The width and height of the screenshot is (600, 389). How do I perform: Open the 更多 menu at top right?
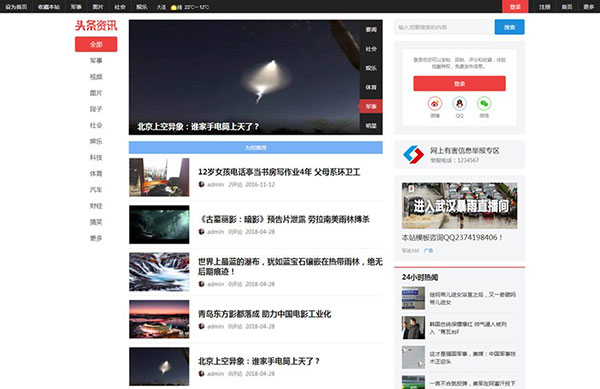pyautogui.click(x=589, y=7)
